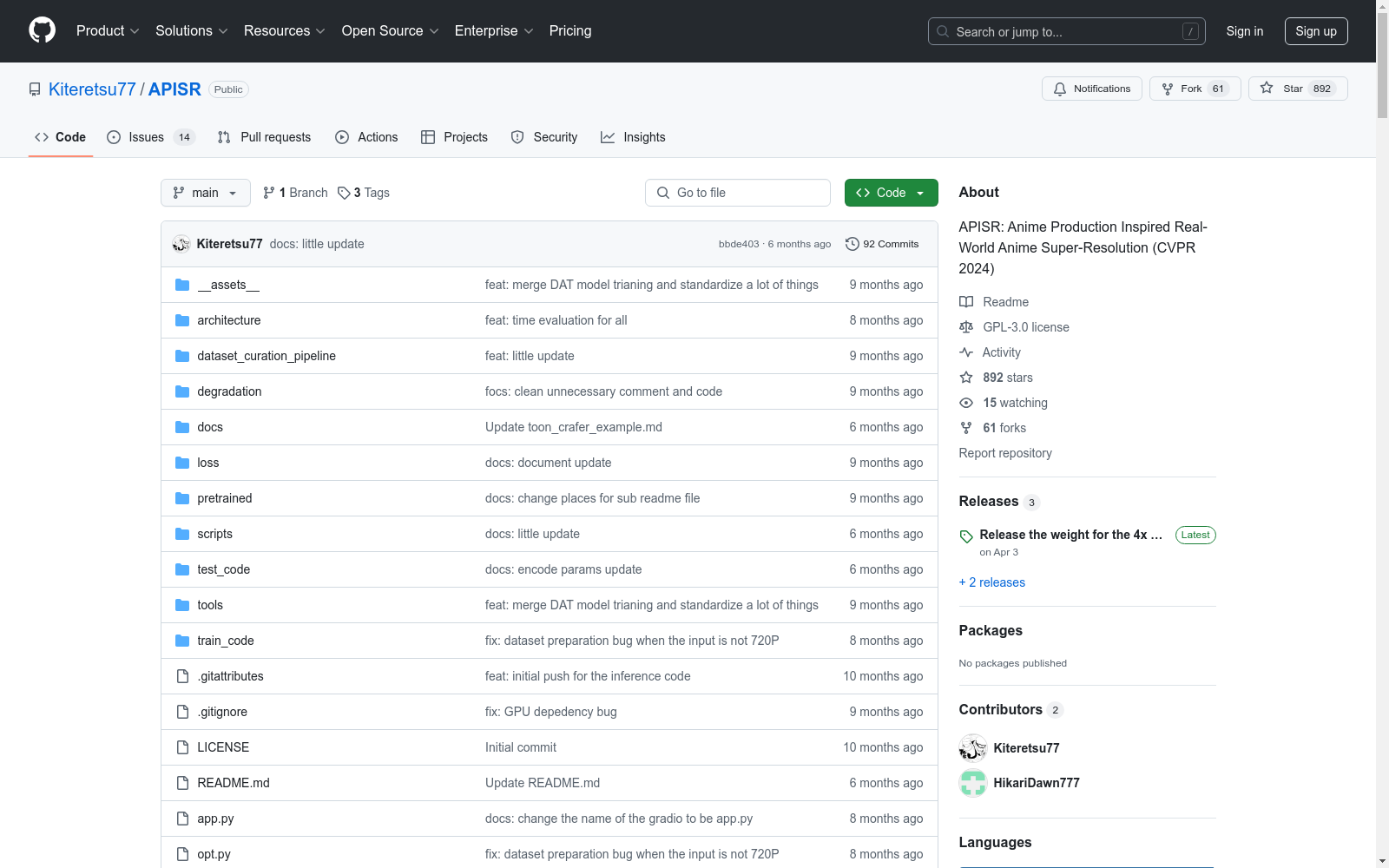This screenshot has height=868, width=1389.
Task: Open commit 'fix: GPU depedency bug'
Action: pos(551,712)
